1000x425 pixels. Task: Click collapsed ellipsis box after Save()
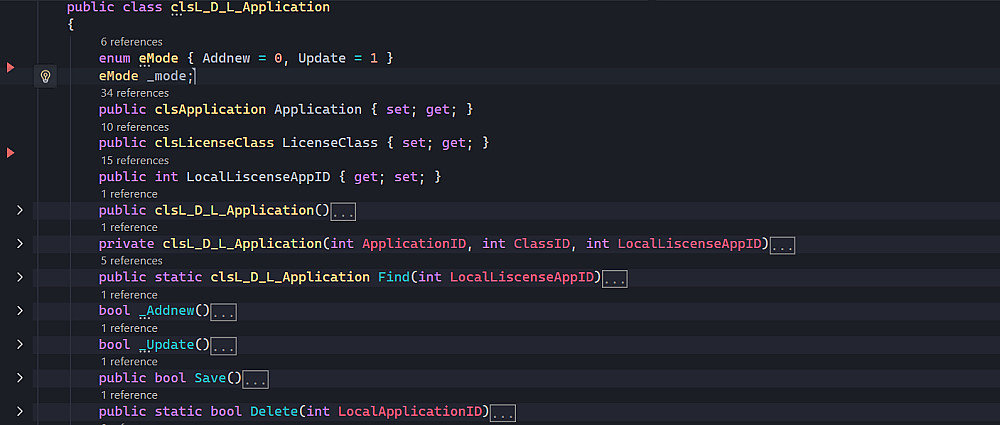point(255,380)
